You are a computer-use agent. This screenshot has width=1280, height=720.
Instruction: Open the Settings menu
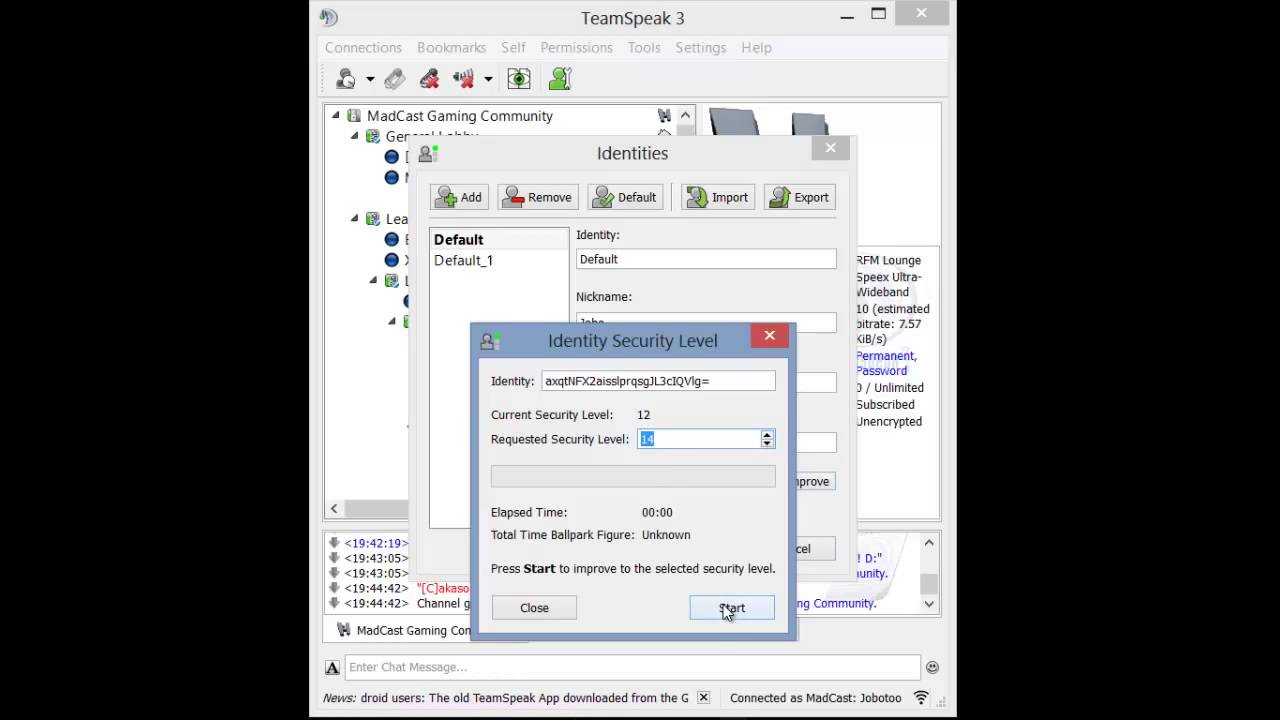point(700,47)
